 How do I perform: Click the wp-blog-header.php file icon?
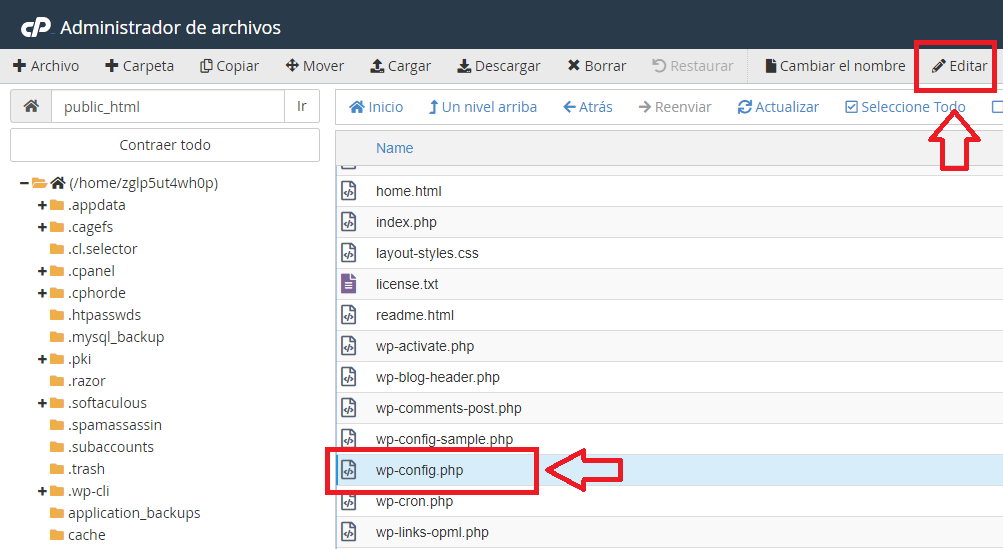pyautogui.click(x=349, y=377)
